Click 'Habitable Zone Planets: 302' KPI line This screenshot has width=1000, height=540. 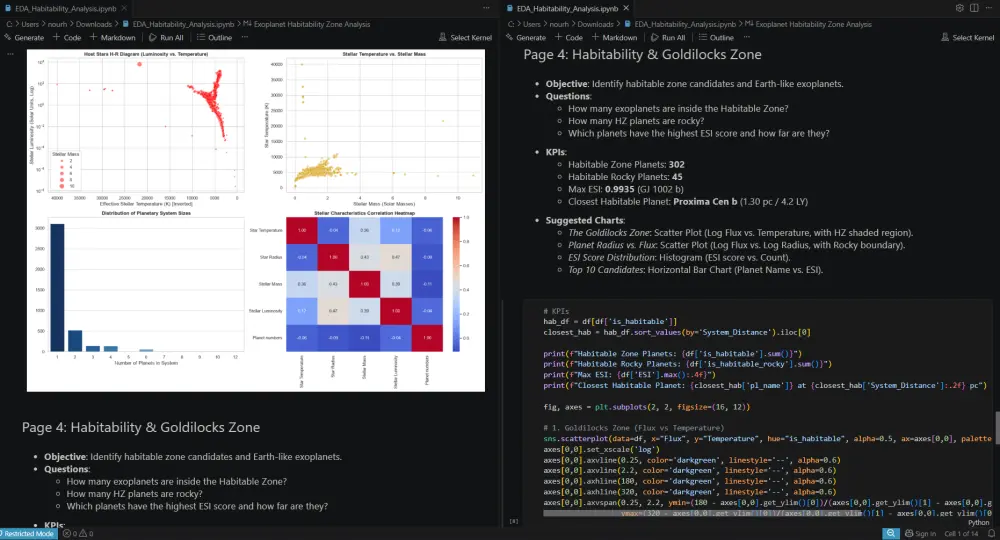tap(626, 164)
